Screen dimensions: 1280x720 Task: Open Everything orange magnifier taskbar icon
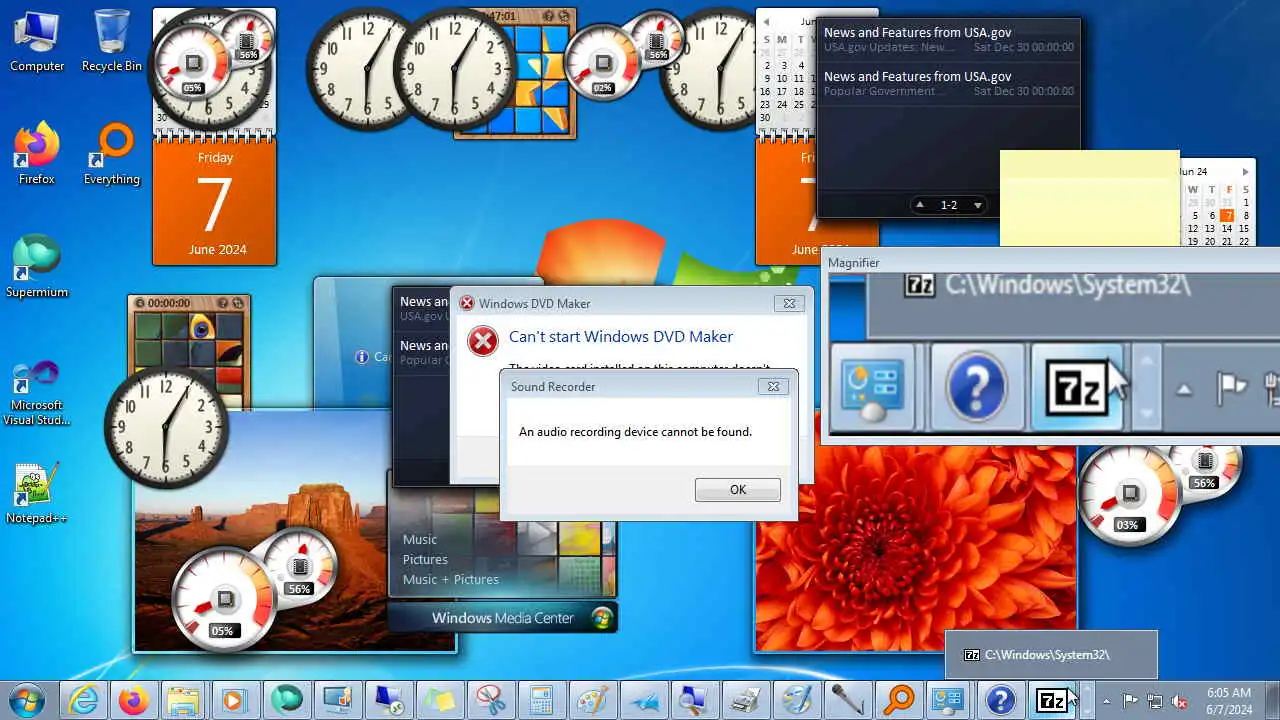coord(898,700)
